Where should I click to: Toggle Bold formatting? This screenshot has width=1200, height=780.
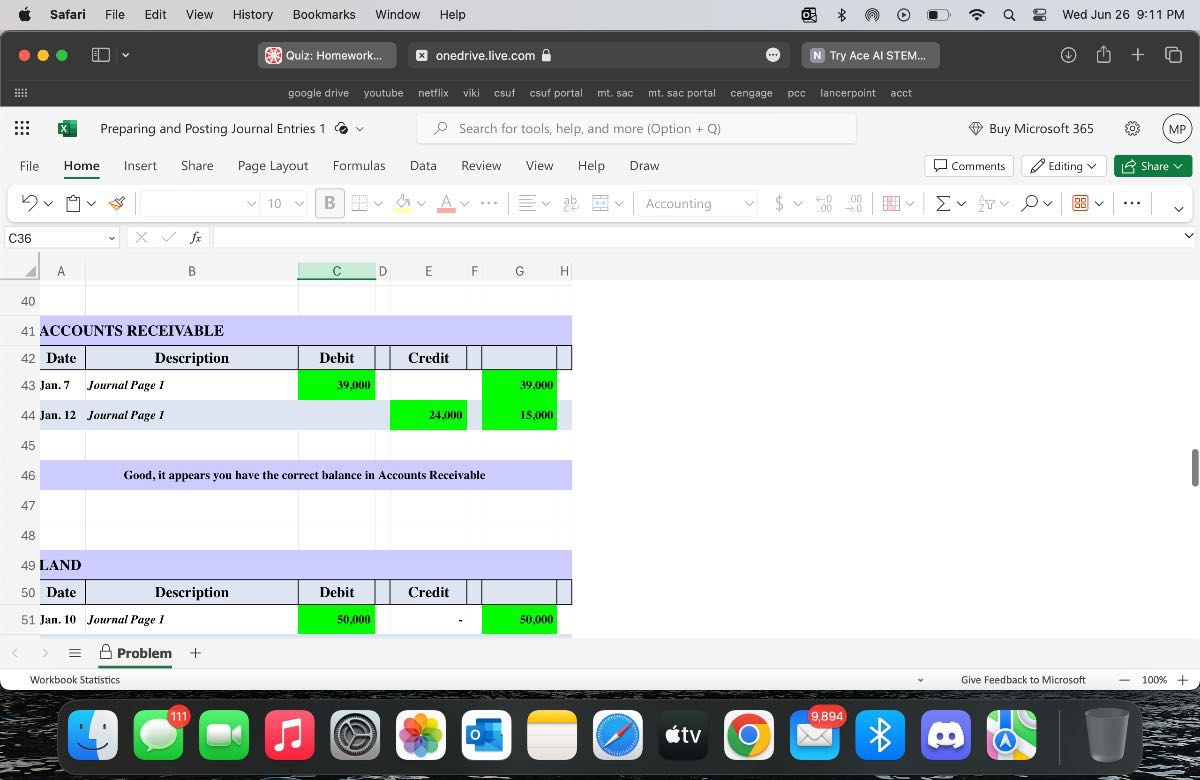point(329,203)
